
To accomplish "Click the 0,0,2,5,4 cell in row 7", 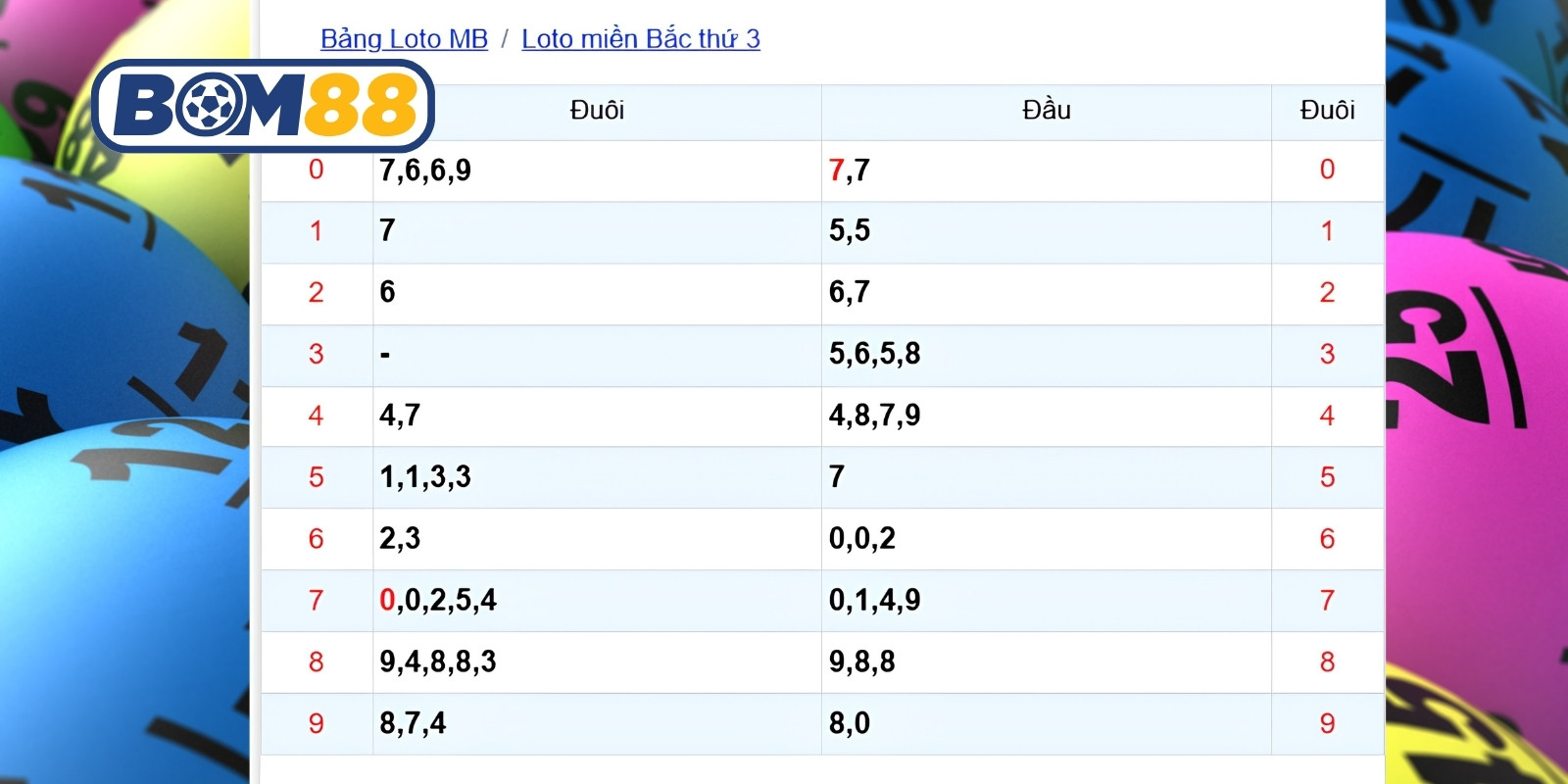I will point(597,601).
